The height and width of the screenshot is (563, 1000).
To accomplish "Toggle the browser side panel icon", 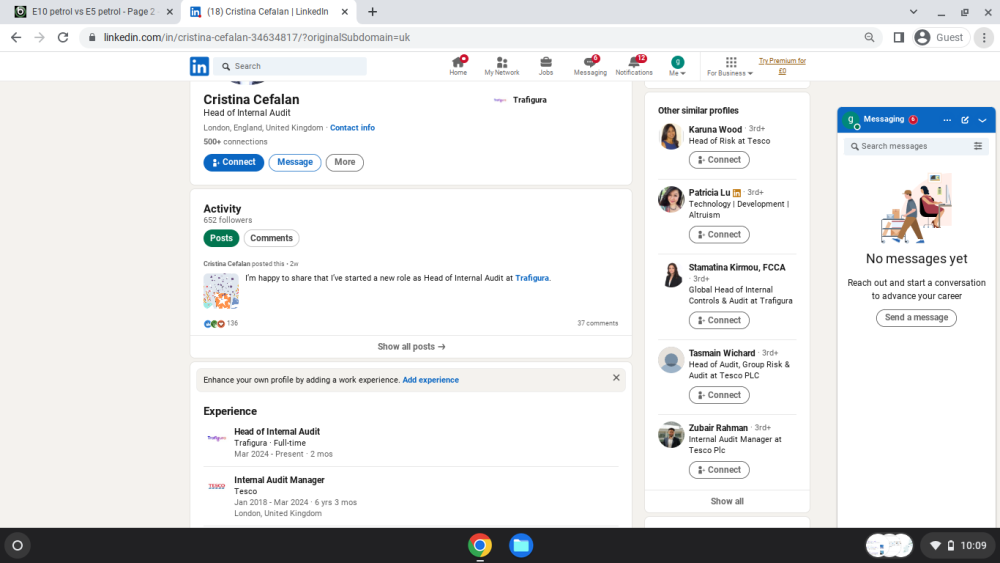I will pyautogui.click(x=899, y=38).
